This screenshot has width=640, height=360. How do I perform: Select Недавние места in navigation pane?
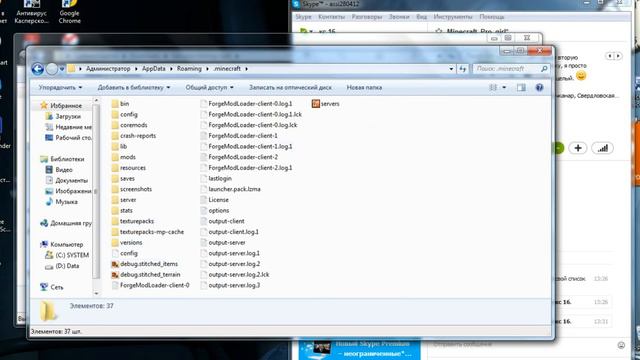(x=69, y=127)
